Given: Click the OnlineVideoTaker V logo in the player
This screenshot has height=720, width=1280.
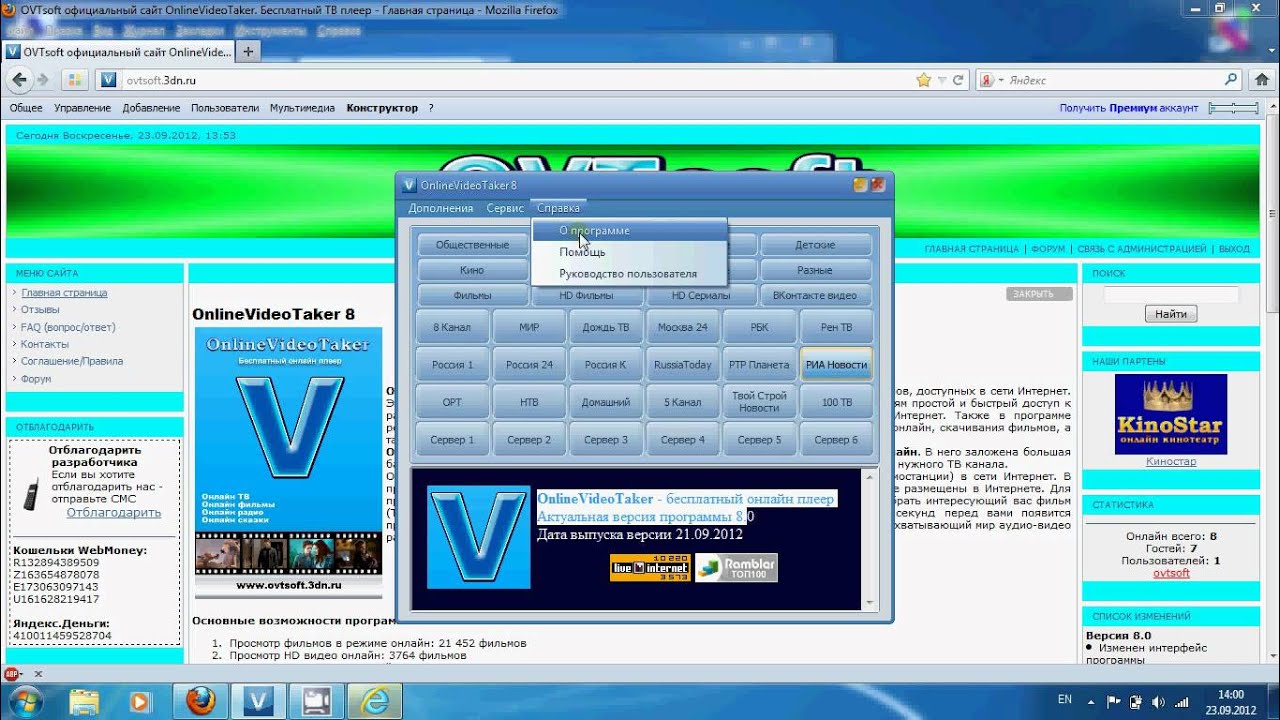Looking at the screenshot, I should (x=479, y=537).
